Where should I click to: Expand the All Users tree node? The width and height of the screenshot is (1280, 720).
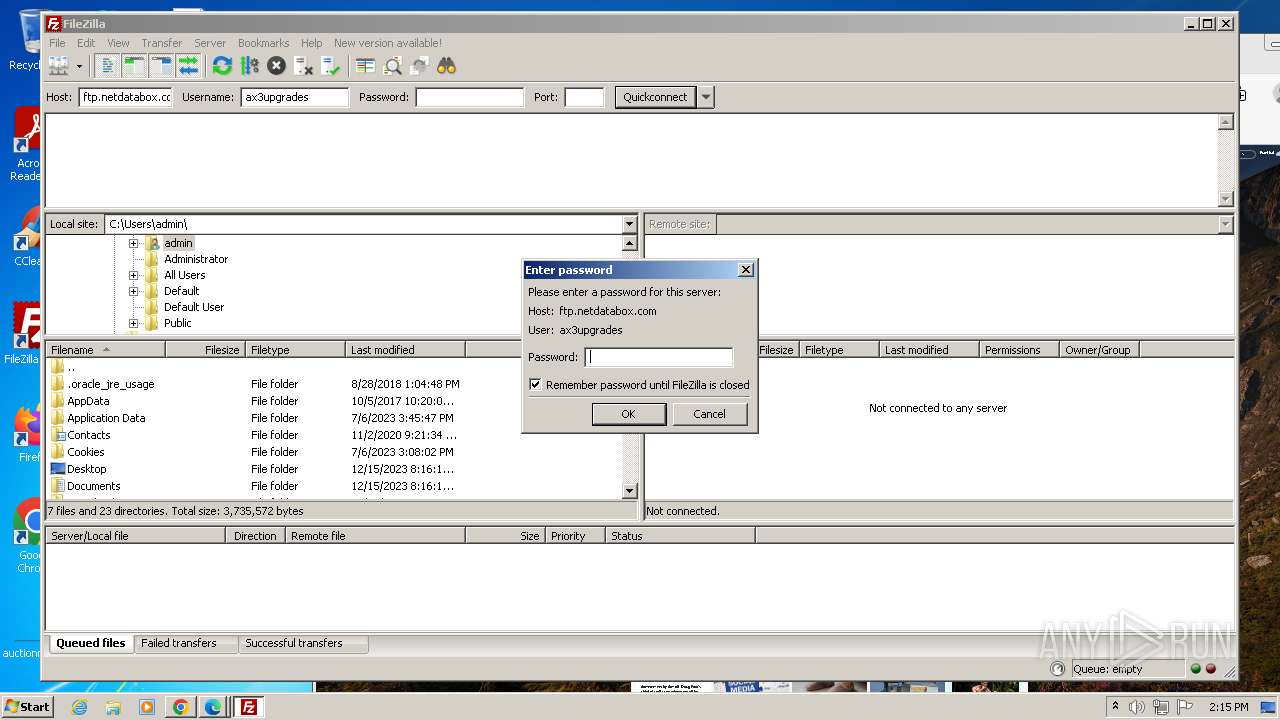coord(133,275)
